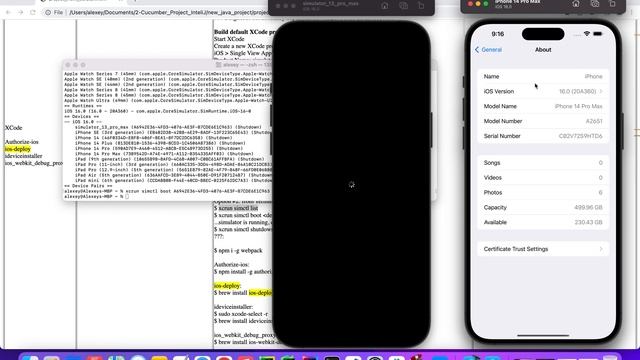Tap the Capacity row
640x360 pixels.
tap(543, 207)
